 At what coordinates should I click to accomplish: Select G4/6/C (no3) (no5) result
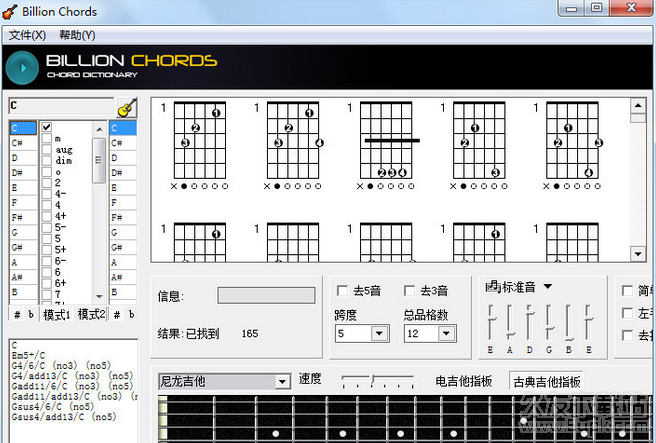click(61, 366)
